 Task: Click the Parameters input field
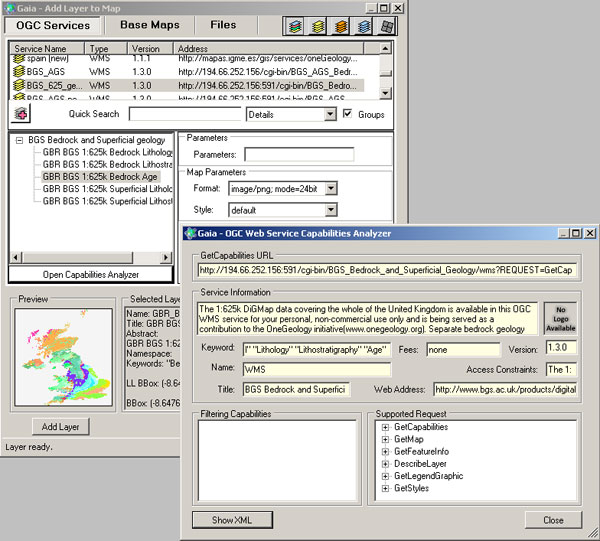(x=299, y=155)
